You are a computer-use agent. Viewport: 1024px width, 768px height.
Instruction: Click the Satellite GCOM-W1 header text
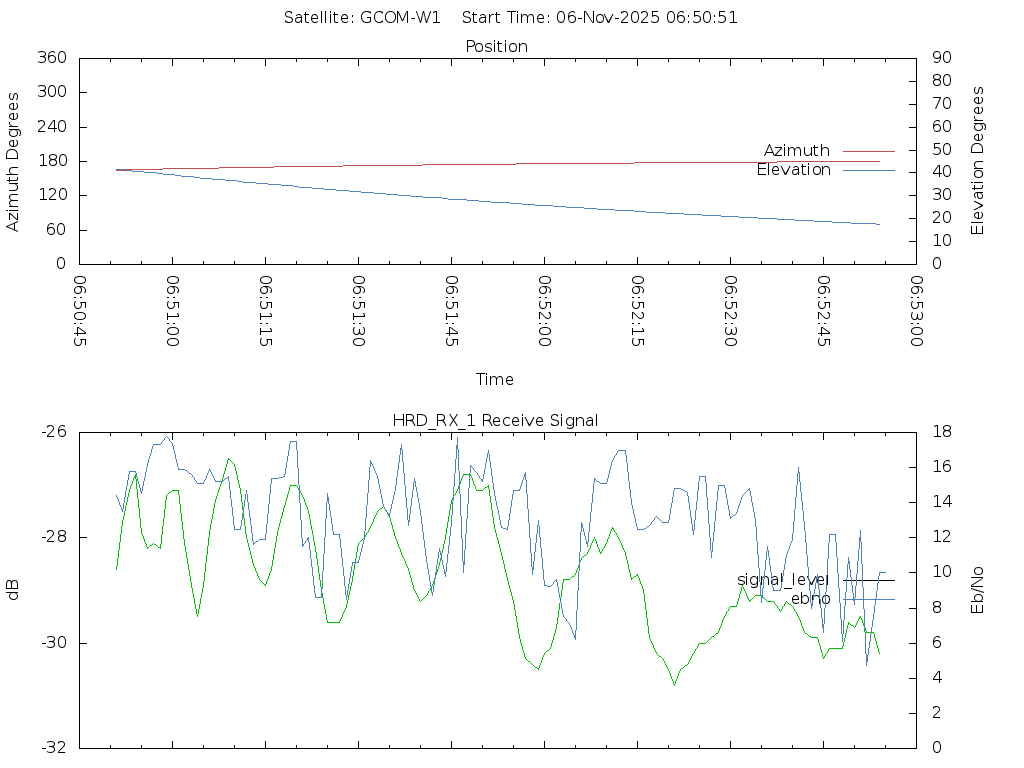pyautogui.click(x=362, y=17)
